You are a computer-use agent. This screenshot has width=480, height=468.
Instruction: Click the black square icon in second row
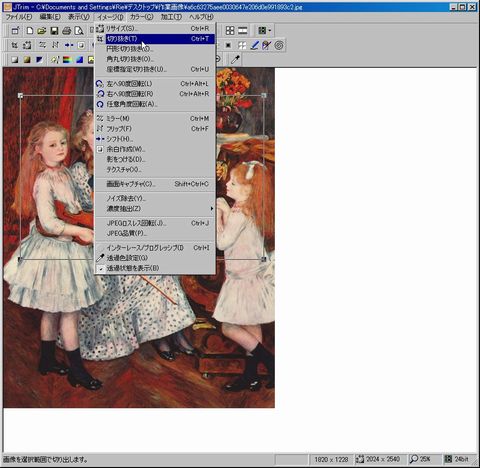pos(228,45)
